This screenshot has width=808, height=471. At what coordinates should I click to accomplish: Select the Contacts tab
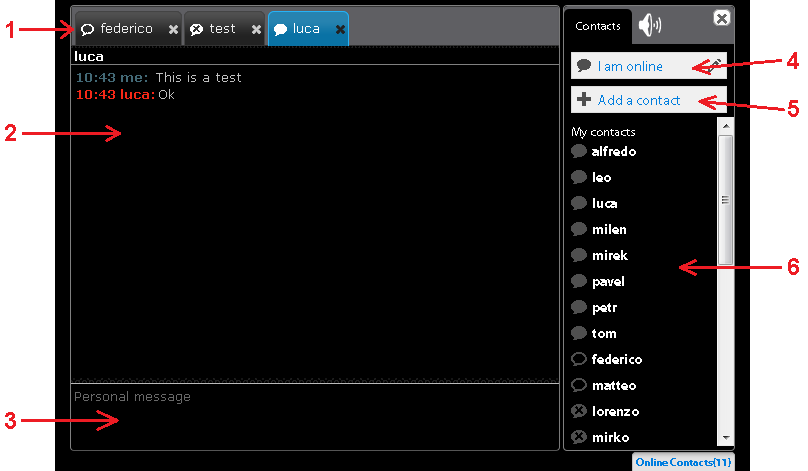pyautogui.click(x=598, y=27)
